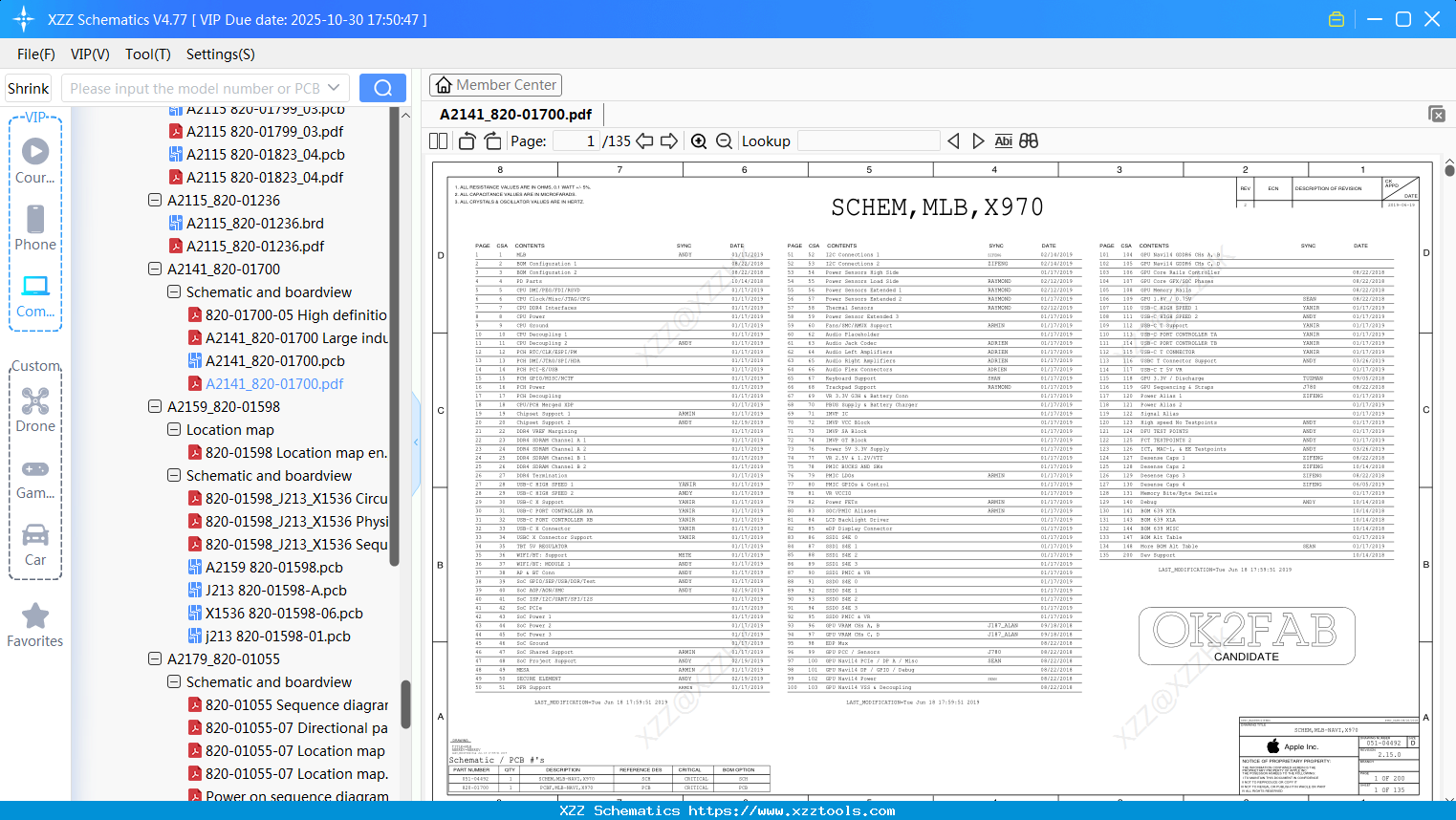This screenshot has height=820, width=1456.
Task: Find previous lookup result triangle
Action: point(953,141)
